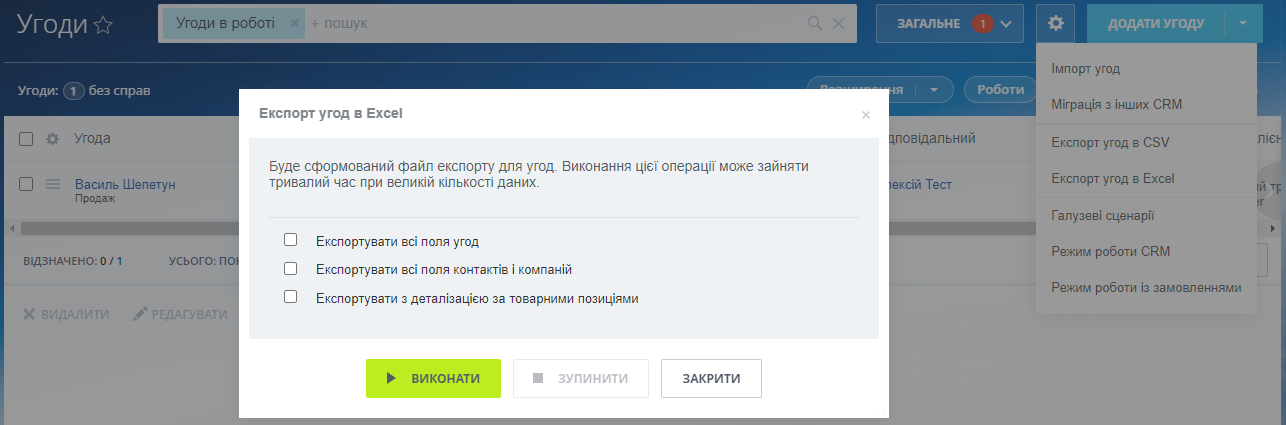Viewport: 1286px width, 425px height.
Task: Open the row menu for Василь Шепетун
Action: pos(53,185)
